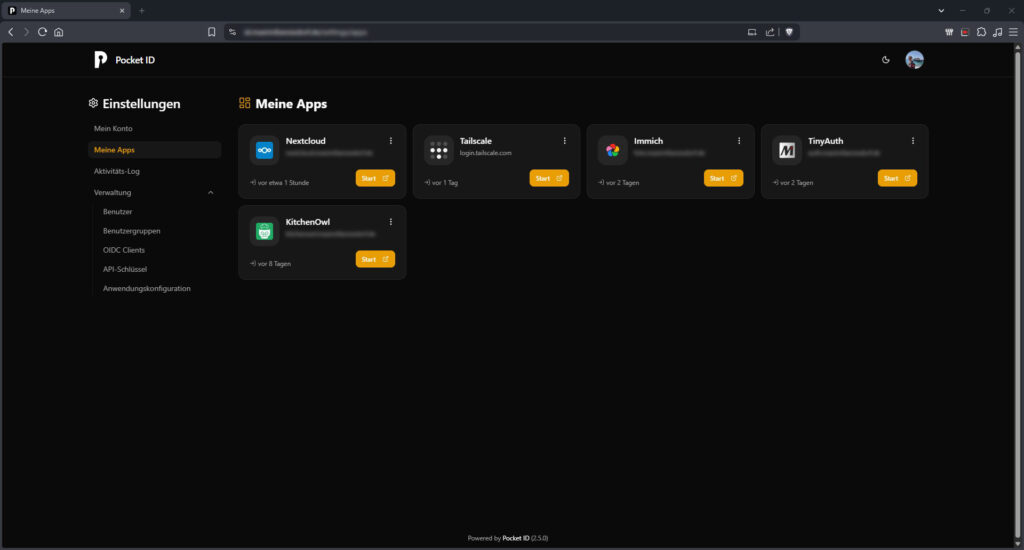
Task: Launch TinyAuth with its Start button
Action: (x=897, y=178)
